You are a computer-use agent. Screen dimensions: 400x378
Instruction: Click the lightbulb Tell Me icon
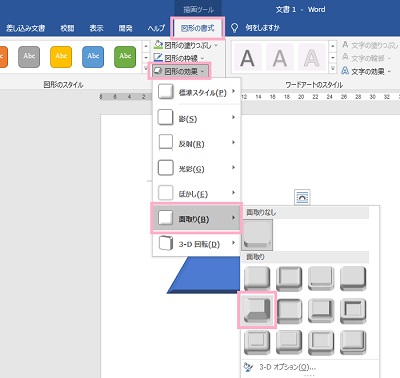click(235, 28)
